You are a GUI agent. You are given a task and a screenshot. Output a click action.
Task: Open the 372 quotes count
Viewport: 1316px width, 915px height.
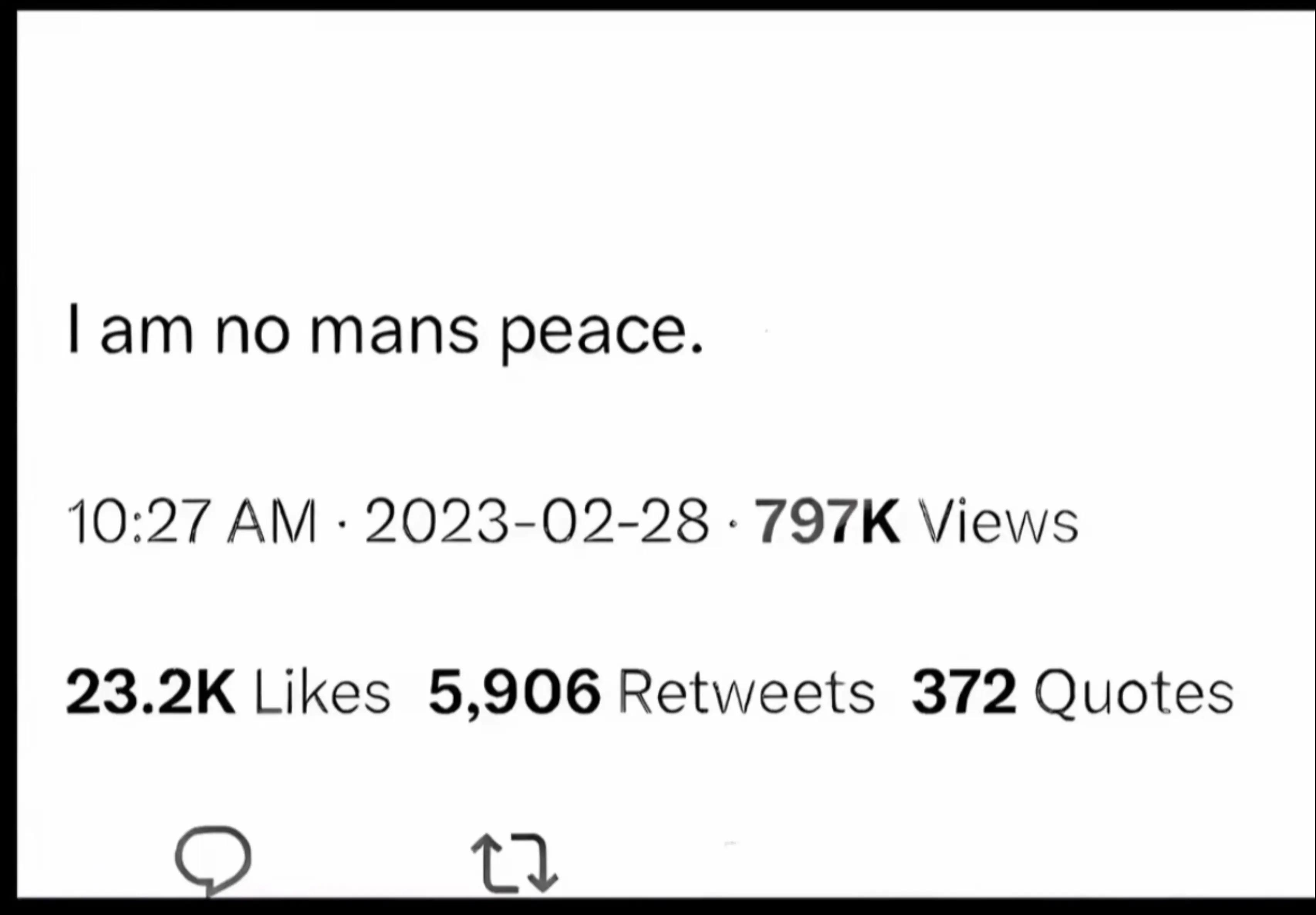(x=963, y=692)
